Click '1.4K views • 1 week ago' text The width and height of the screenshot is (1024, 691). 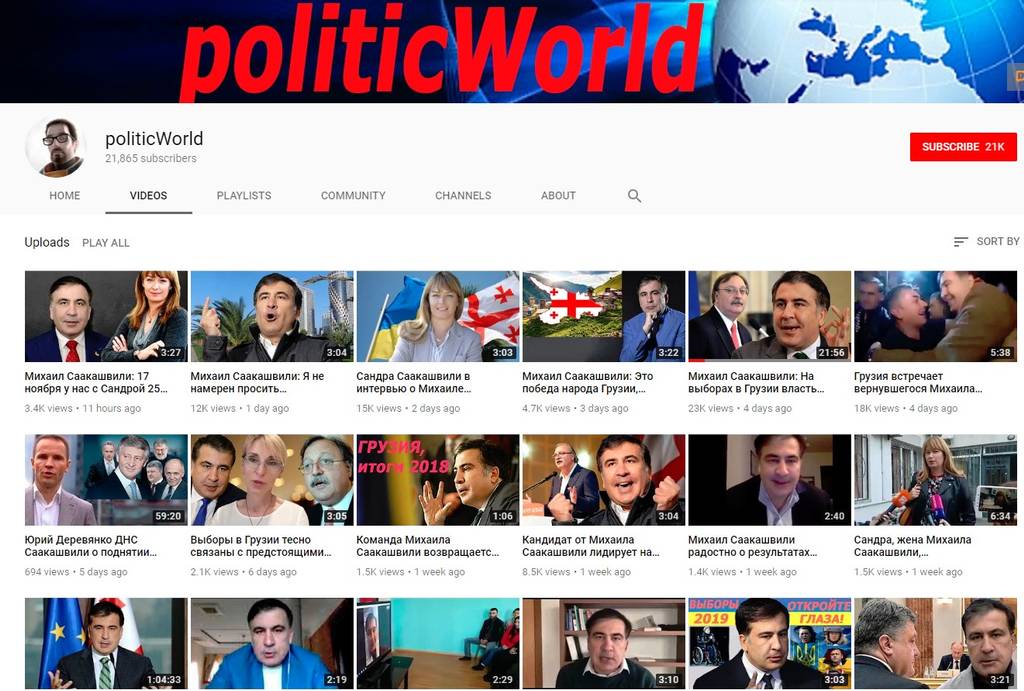(743, 571)
